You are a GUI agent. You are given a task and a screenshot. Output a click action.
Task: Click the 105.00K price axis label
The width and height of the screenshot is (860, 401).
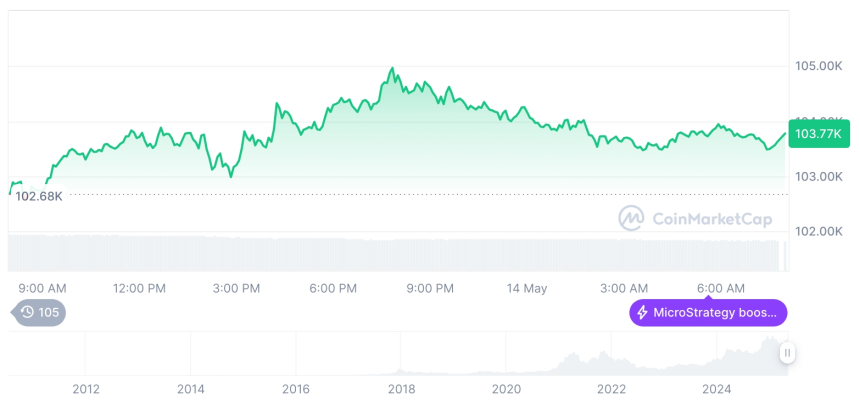point(818,66)
